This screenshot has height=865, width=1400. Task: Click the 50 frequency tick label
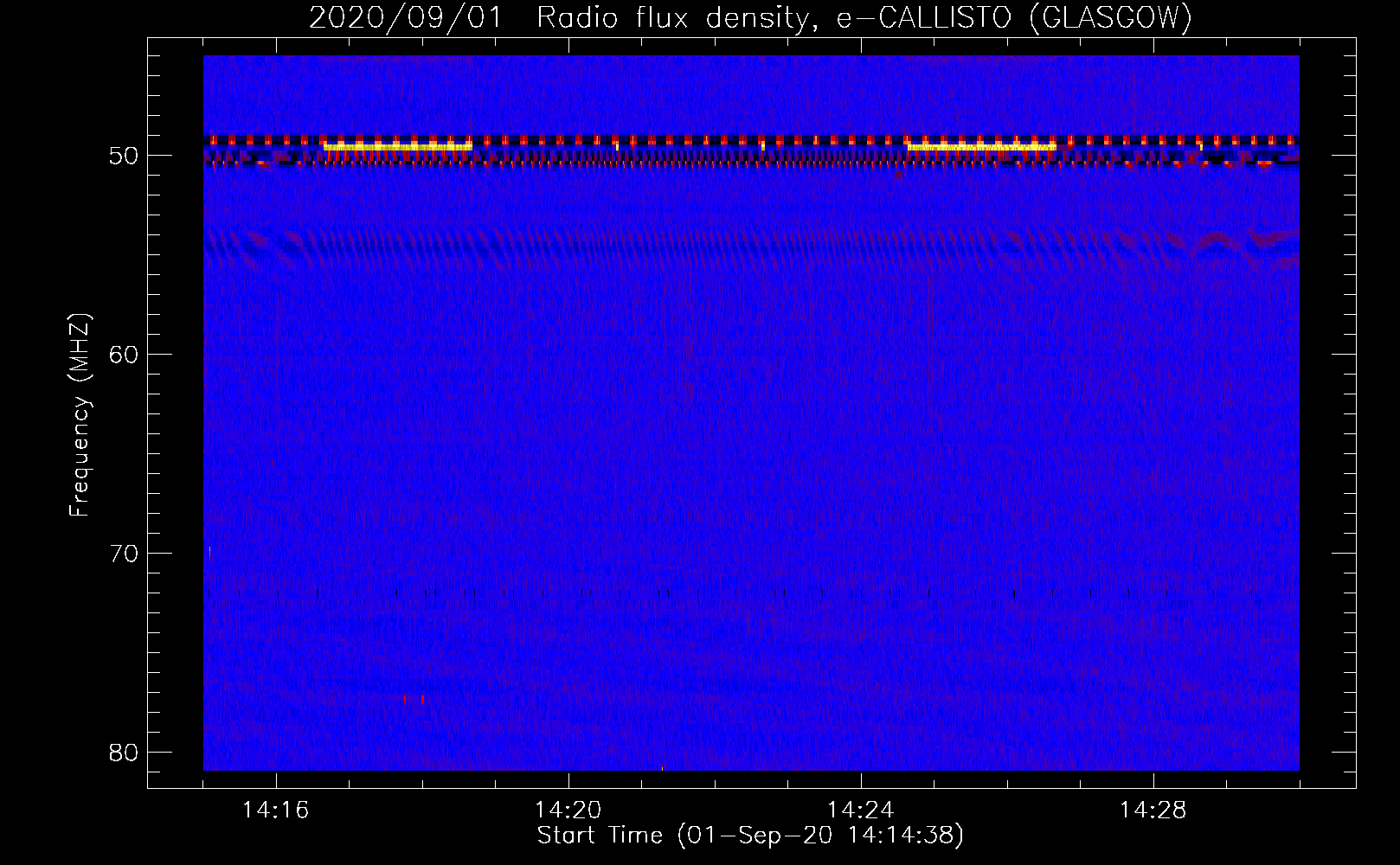(x=125, y=157)
